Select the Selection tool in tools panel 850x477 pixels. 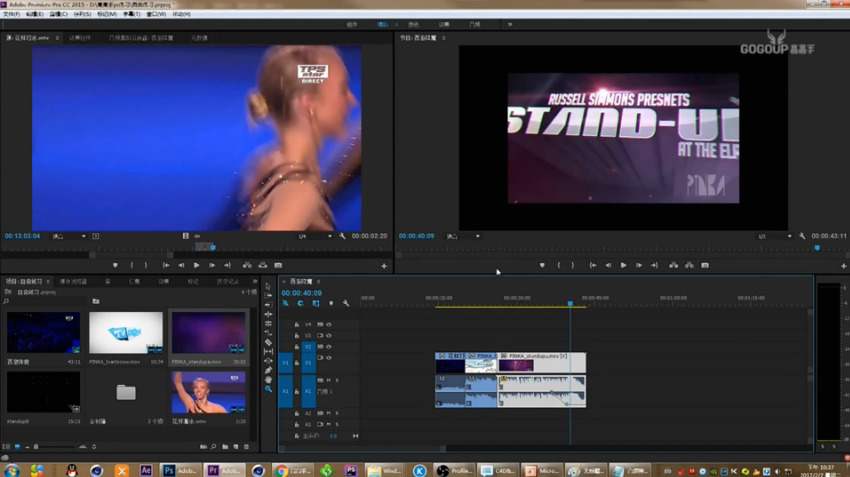pyautogui.click(x=268, y=286)
